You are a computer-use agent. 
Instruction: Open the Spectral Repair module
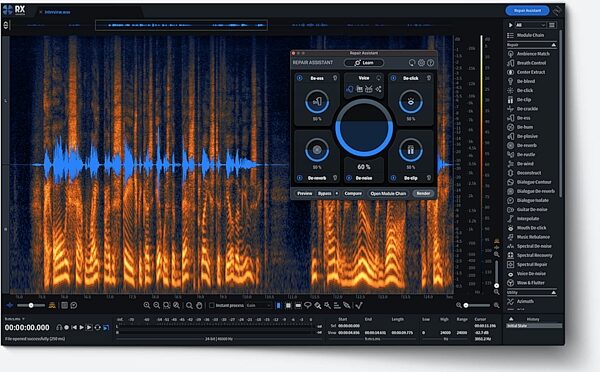pyautogui.click(x=527, y=265)
